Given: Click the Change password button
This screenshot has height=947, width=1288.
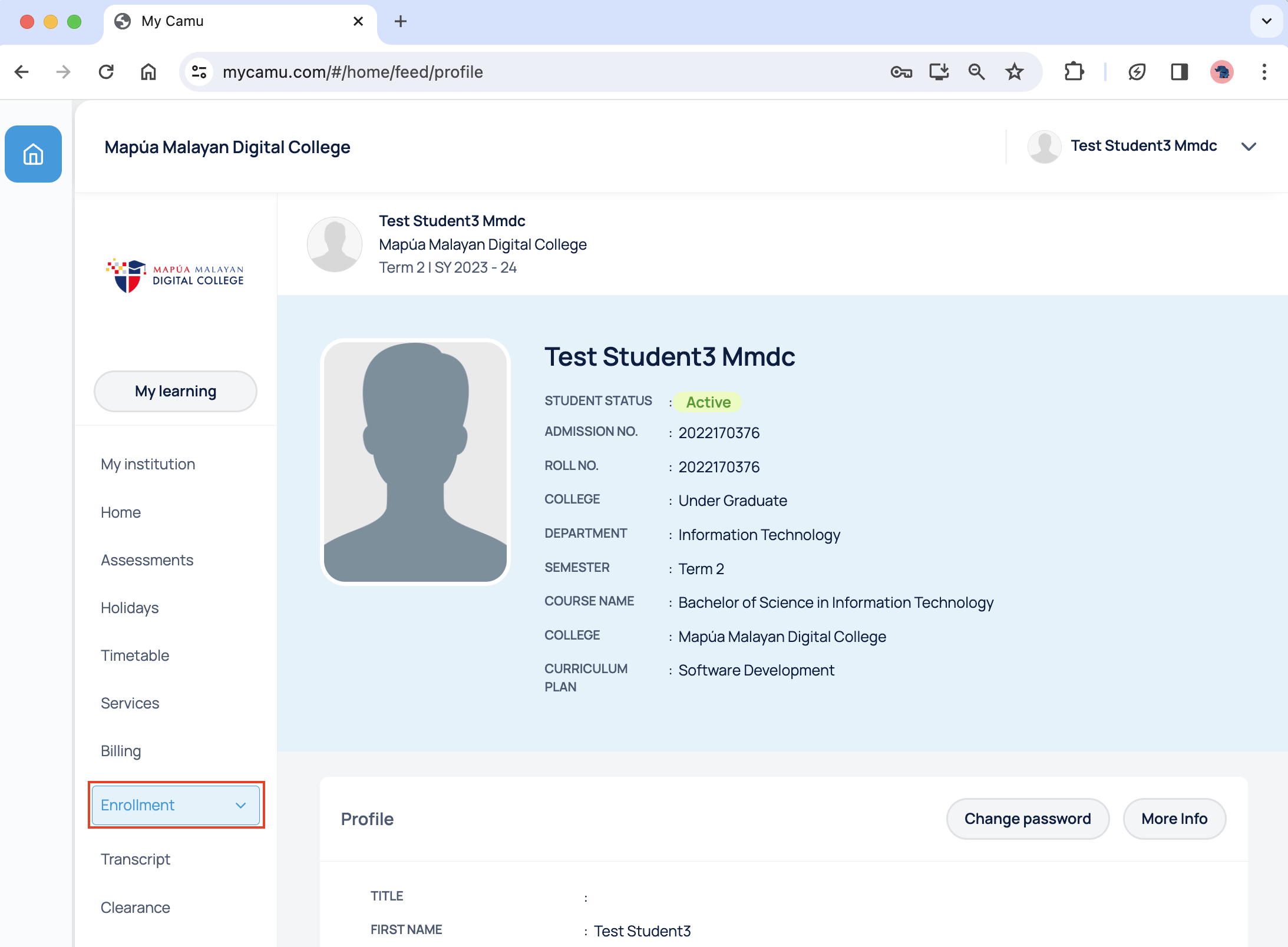Looking at the screenshot, I should [x=1028, y=819].
